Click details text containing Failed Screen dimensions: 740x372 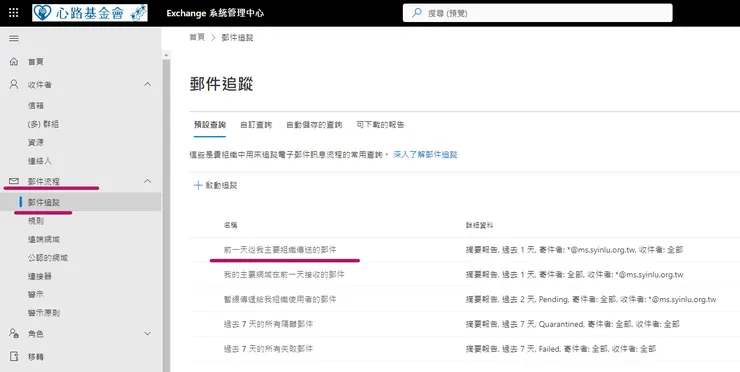pyautogui.click(x=561, y=349)
